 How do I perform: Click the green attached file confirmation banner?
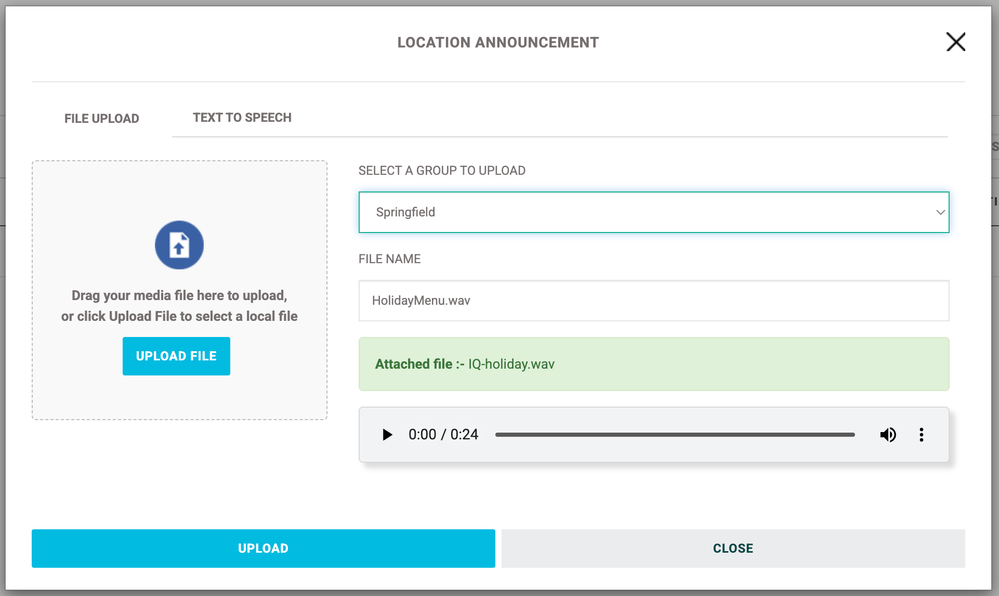click(653, 364)
